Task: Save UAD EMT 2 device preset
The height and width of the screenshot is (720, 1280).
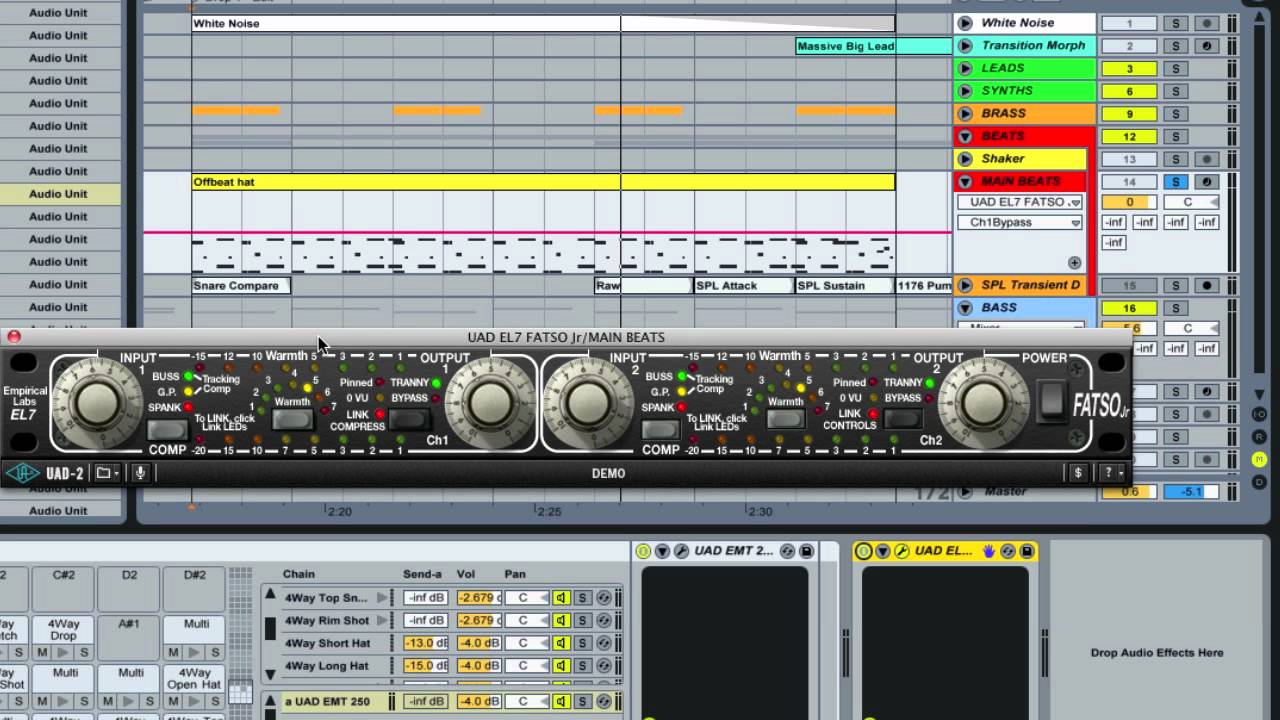Action: coord(806,551)
